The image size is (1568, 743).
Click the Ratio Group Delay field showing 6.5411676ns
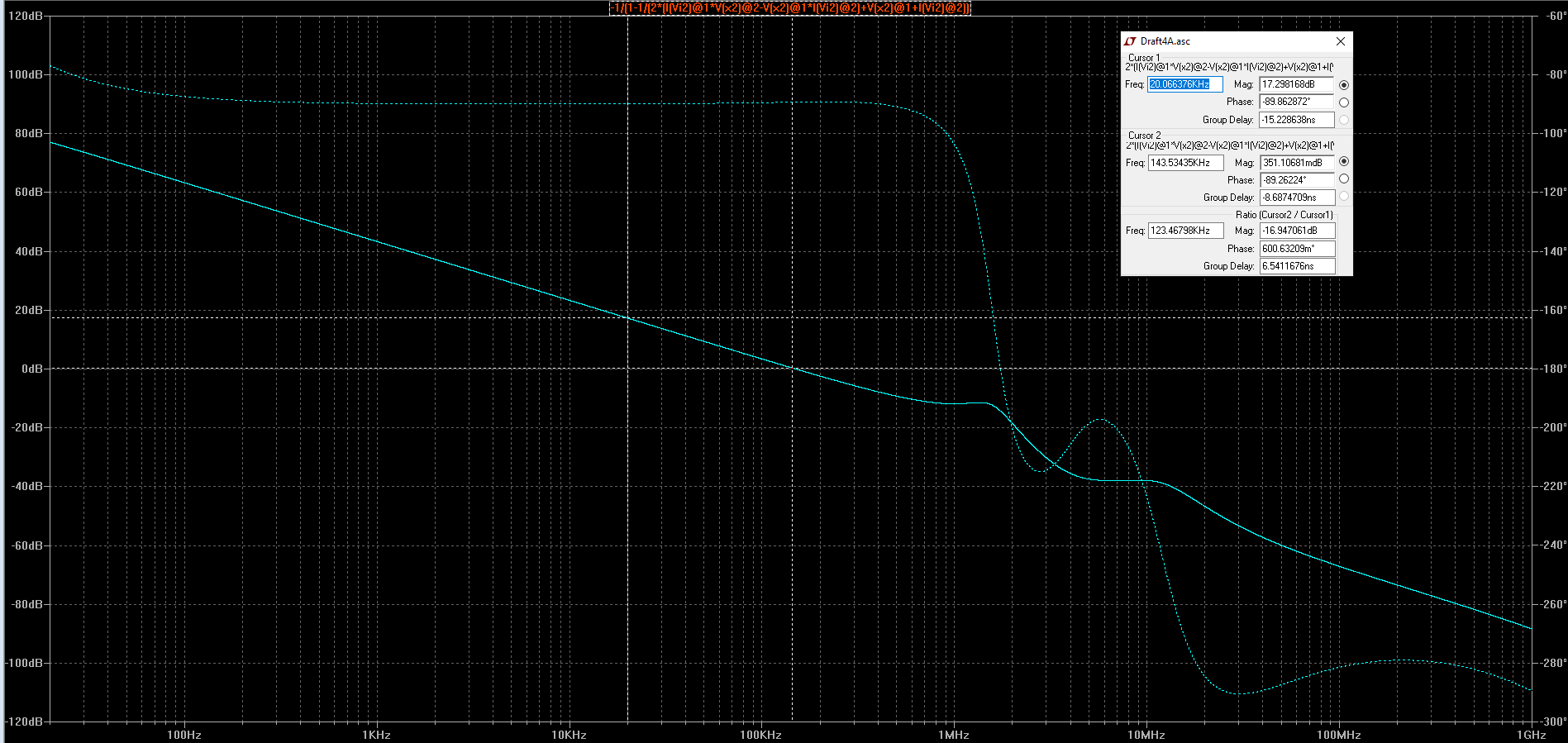tap(1297, 266)
